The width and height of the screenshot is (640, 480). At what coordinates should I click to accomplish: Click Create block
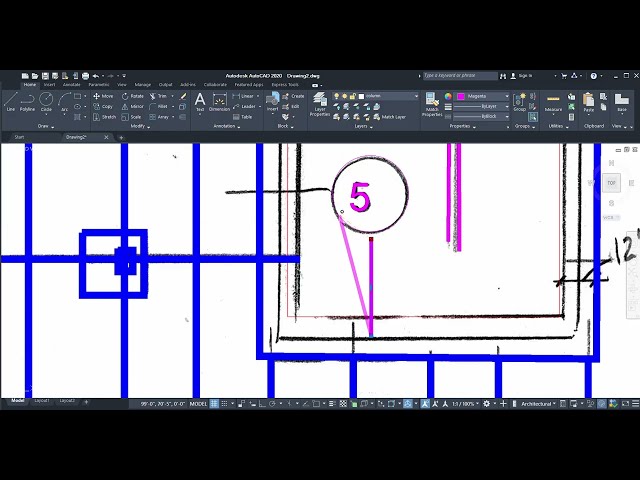click(293, 96)
